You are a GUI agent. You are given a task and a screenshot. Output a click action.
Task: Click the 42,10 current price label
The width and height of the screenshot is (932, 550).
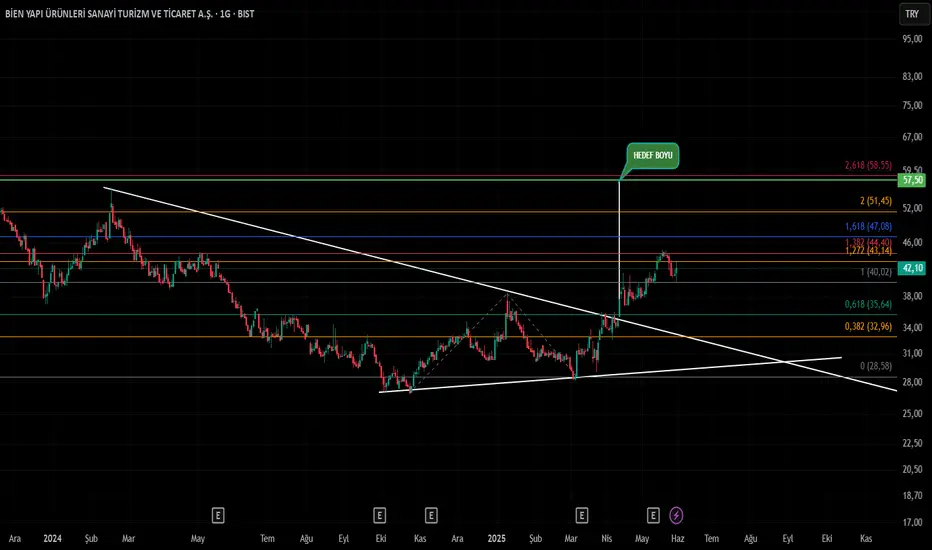click(x=912, y=268)
